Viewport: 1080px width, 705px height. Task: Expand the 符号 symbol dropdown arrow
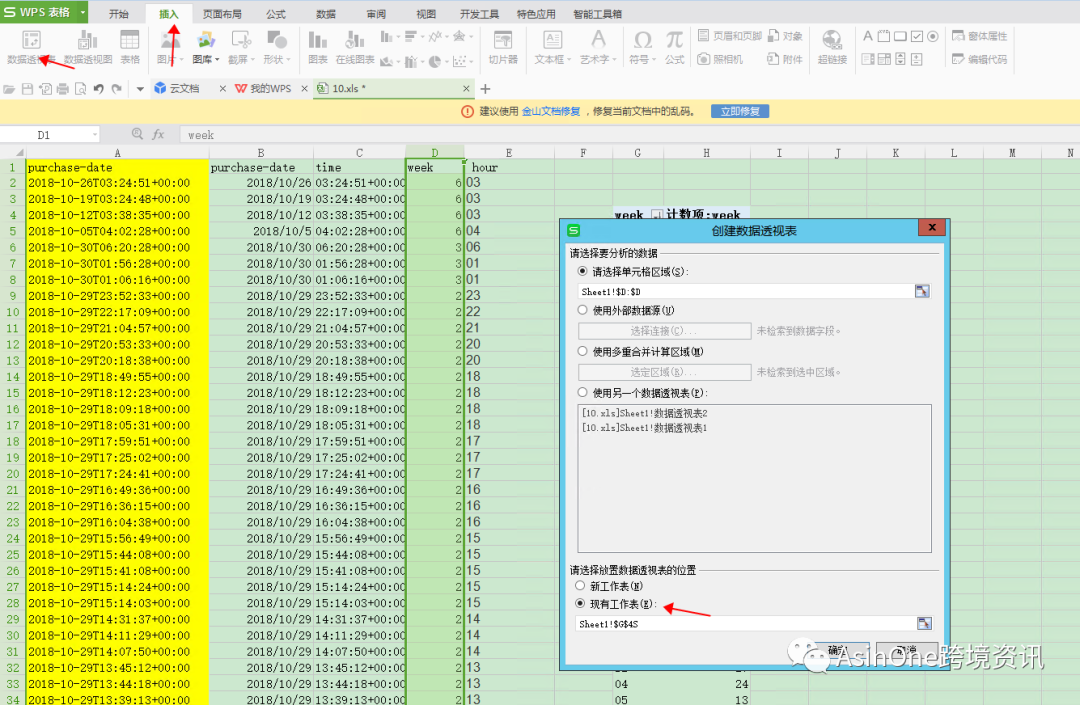point(654,59)
